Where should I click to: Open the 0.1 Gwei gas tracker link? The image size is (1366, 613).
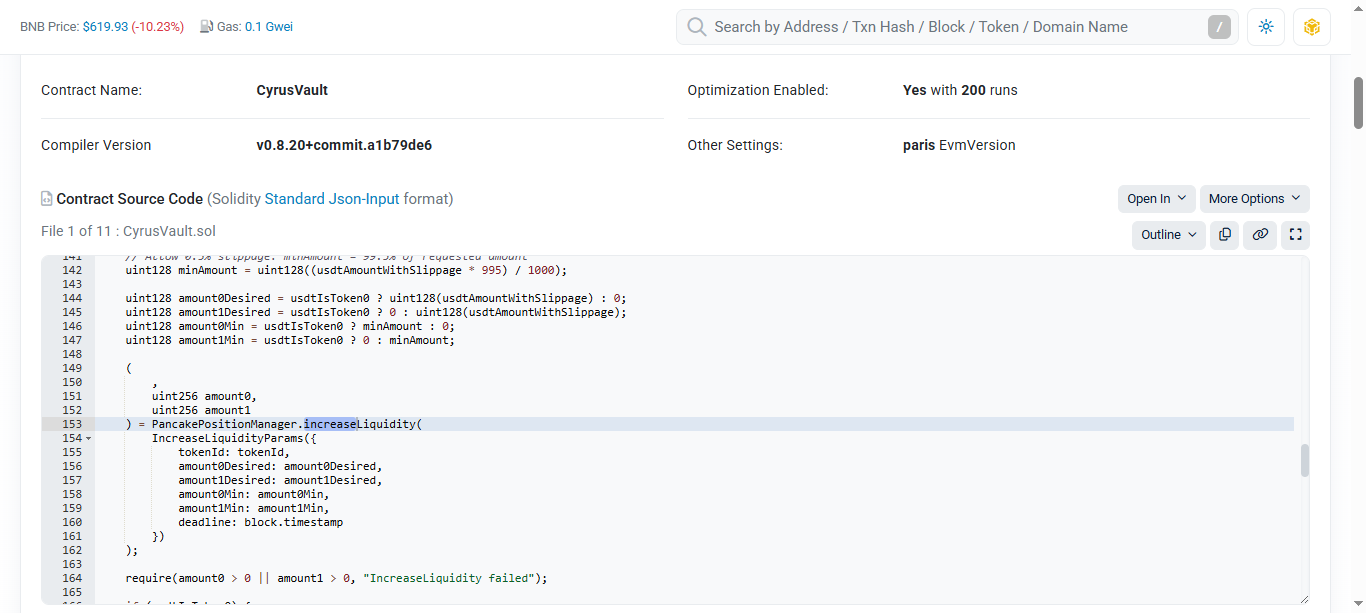pos(267,26)
